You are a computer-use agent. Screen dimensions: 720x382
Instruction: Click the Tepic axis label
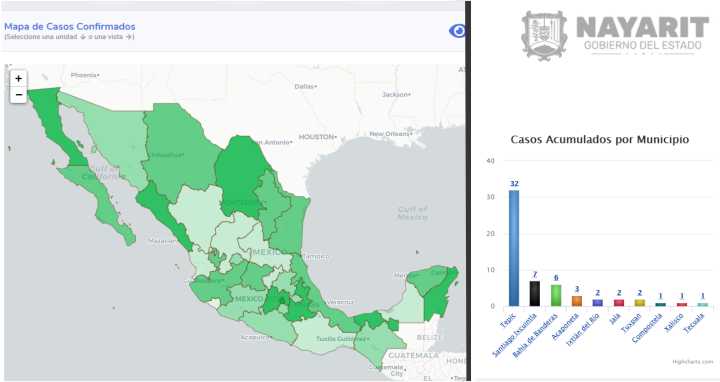(x=508, y=320)
